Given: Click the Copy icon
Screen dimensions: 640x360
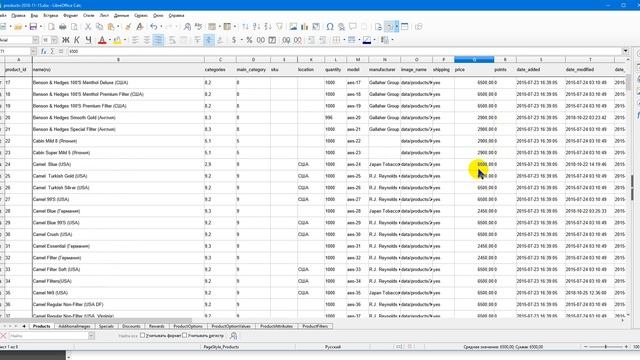Looking at the screenshot, I should 99,27.
